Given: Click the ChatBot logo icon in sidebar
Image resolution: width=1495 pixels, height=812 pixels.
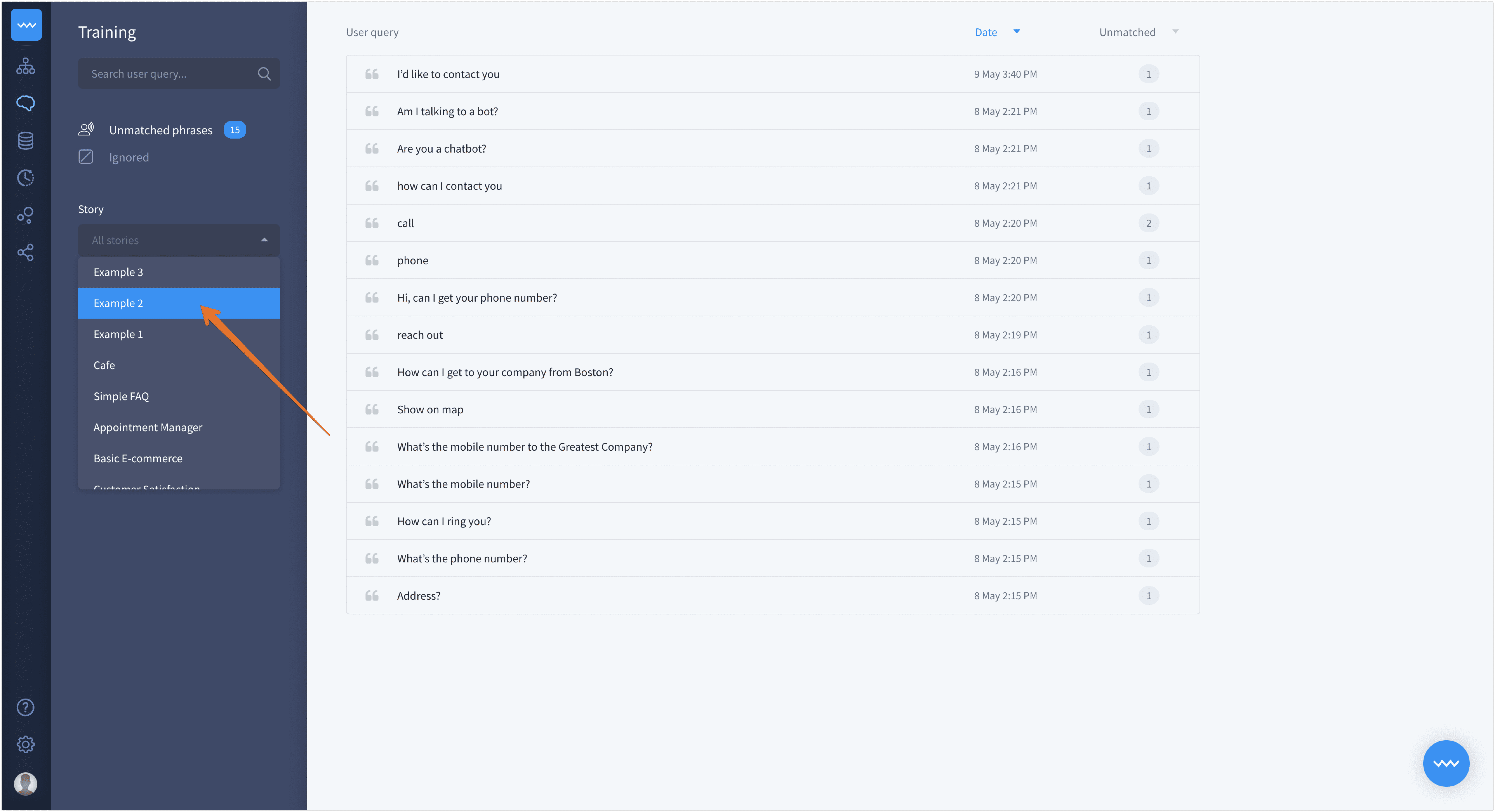Looking at the screenshot, I should pyautogui.click(x=26, y=25).
